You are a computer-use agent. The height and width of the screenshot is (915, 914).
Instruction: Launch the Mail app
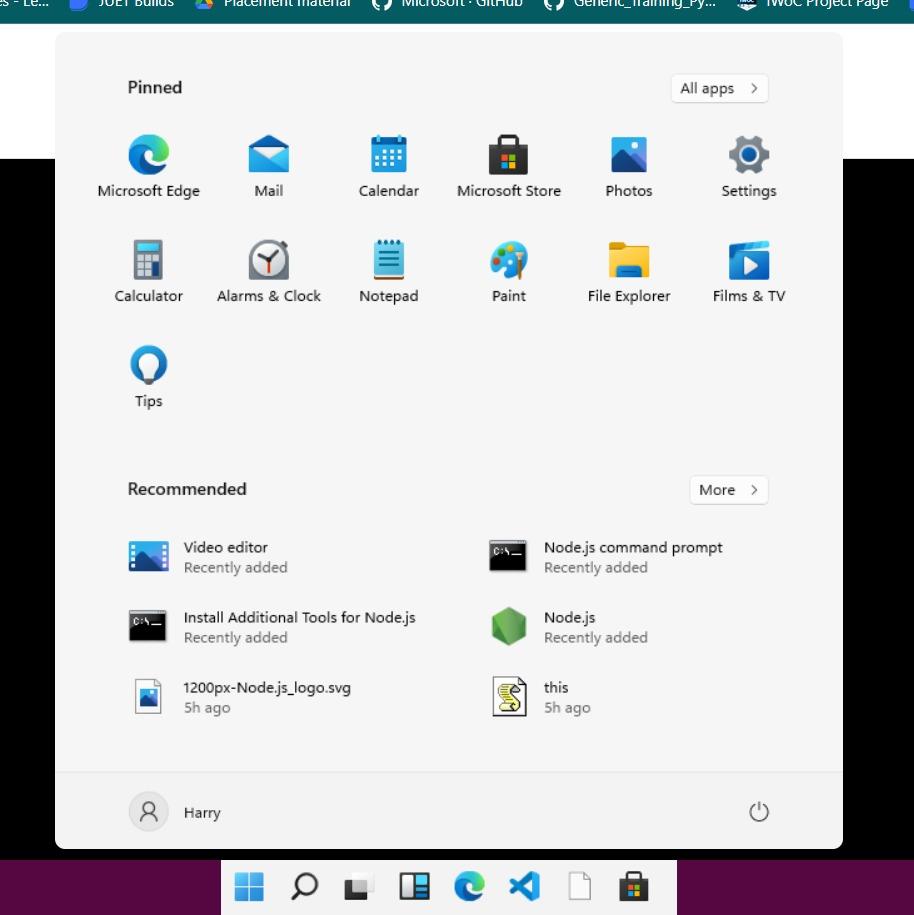[x=268, y=165]
